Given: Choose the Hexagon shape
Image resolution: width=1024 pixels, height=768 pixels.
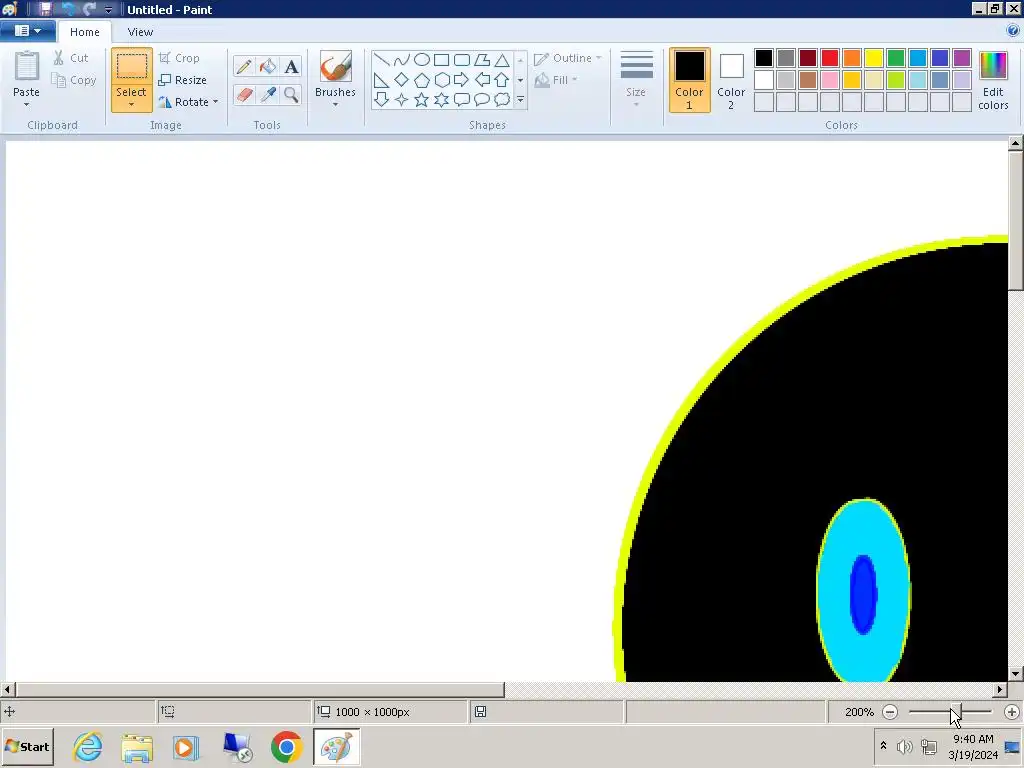Looking at the screenshot, I should click(x=441, y=80).
